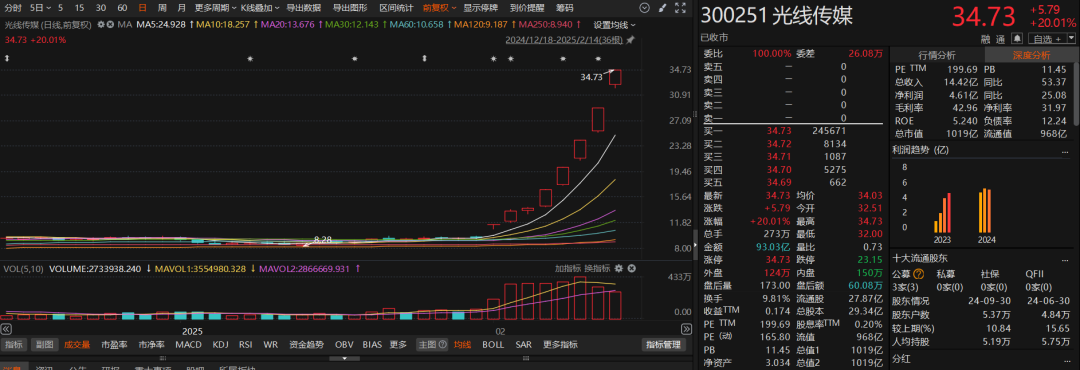Jump chart right with double-arrow icon
Screen dimensions: 1080x370
click(687, 330)
